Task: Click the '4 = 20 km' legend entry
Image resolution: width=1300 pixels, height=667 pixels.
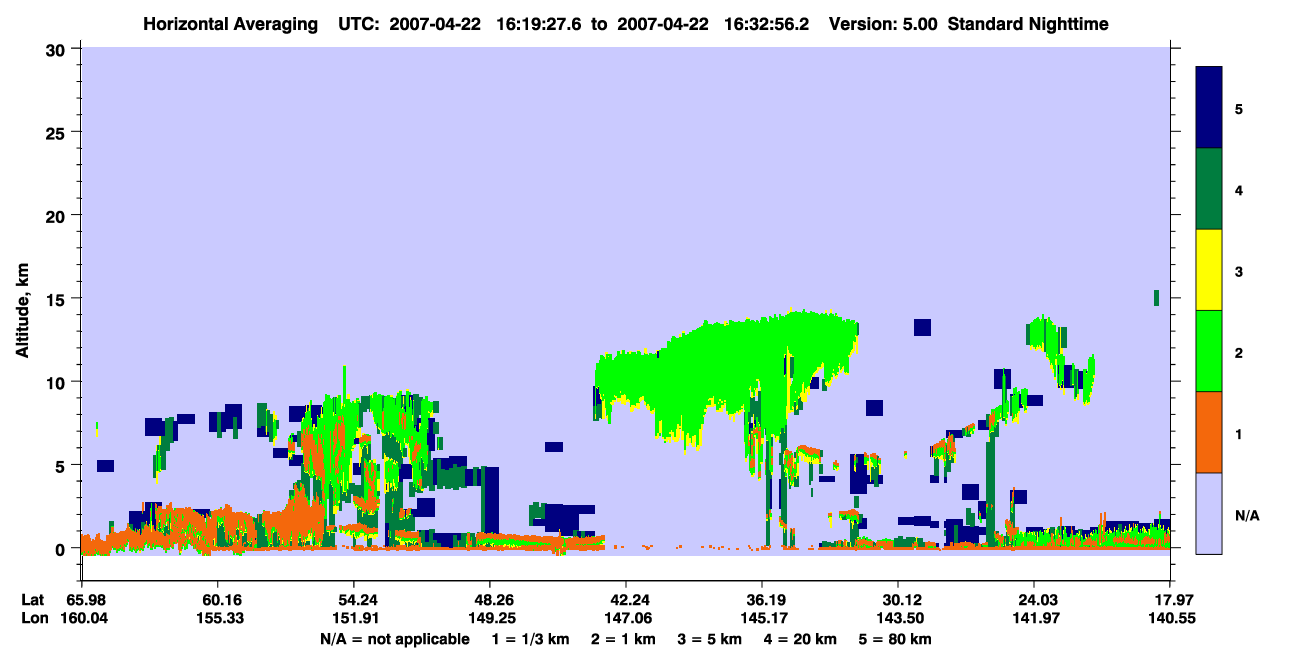Action: 802,639
